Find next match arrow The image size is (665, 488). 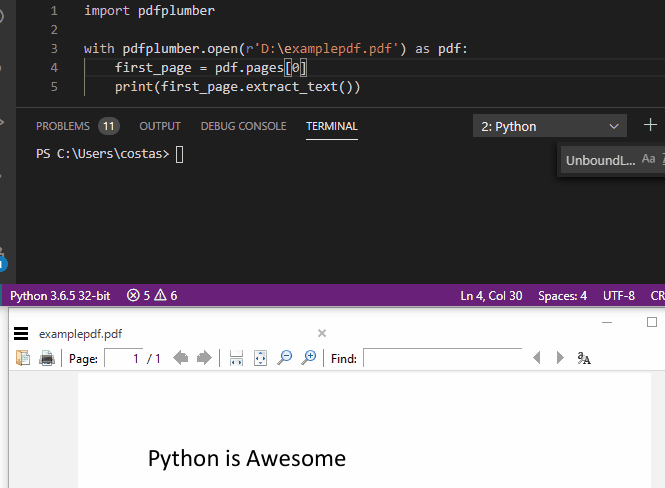pyautogui.click(x=560, y=358)
